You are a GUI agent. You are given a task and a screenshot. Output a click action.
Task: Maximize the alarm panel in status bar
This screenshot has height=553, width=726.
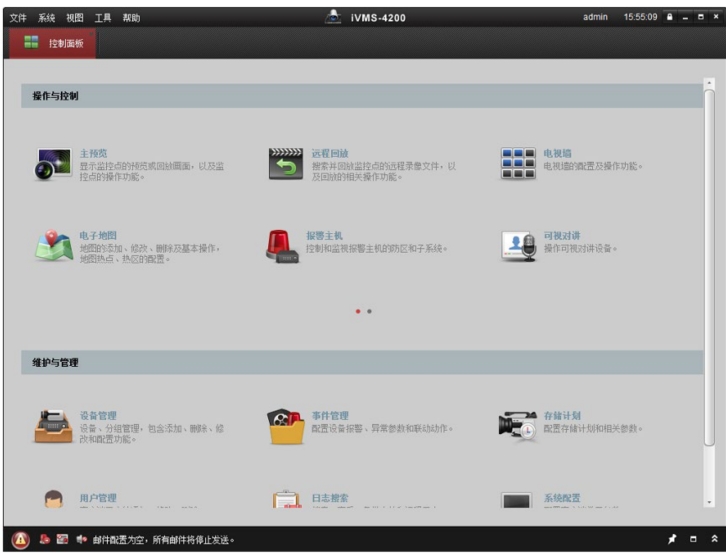[693, 539]
